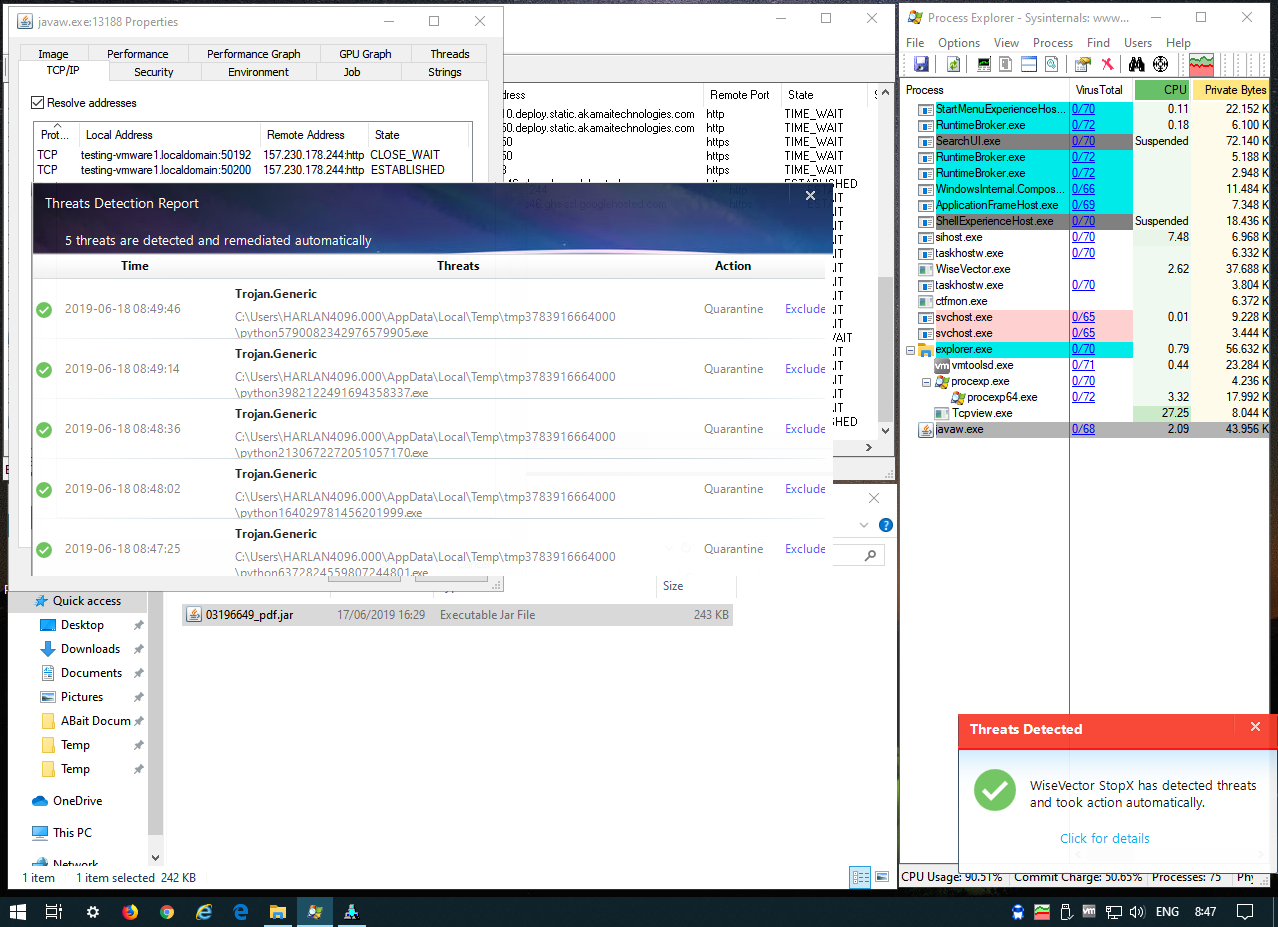Viewport: 1278px width, 927px height.
Task: Click the search magnifier icon in File Explorer
Action: [872, 556]
